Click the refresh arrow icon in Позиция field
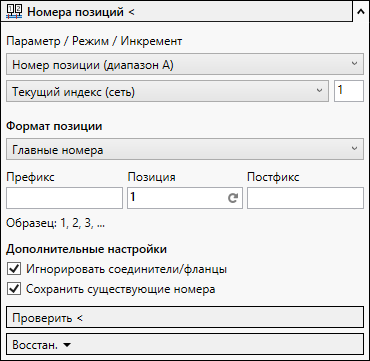The height and width of the screenshot is (361, 370). pos(233,198)
